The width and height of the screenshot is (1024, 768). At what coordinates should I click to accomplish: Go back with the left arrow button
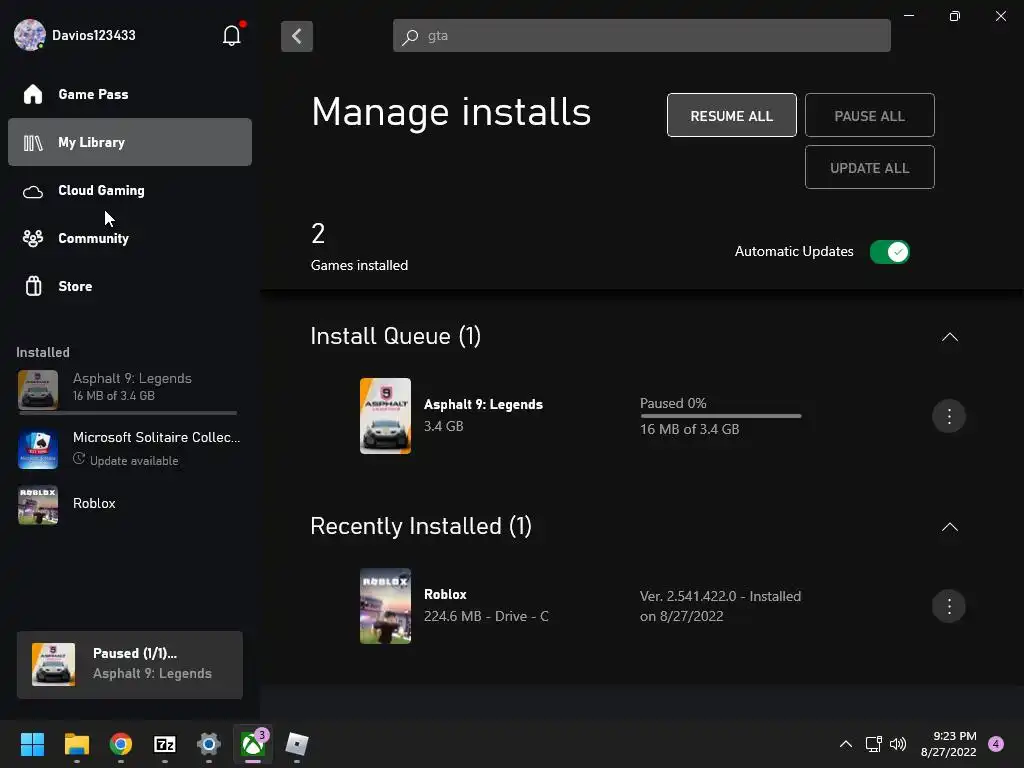(296, 36)
